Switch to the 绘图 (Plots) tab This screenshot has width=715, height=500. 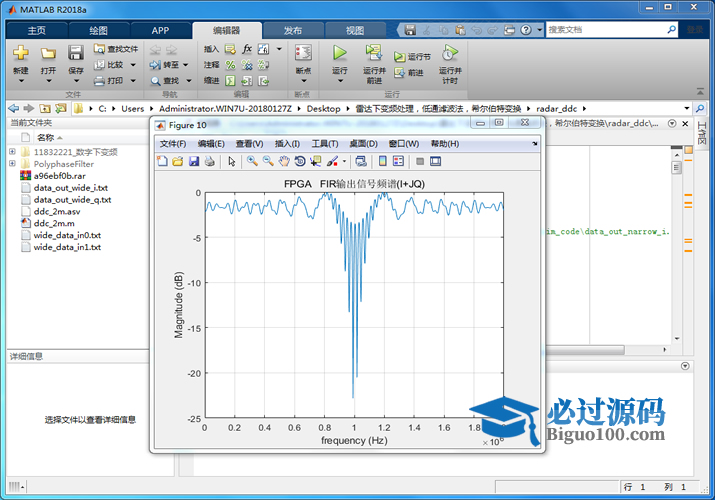[98, 31]
